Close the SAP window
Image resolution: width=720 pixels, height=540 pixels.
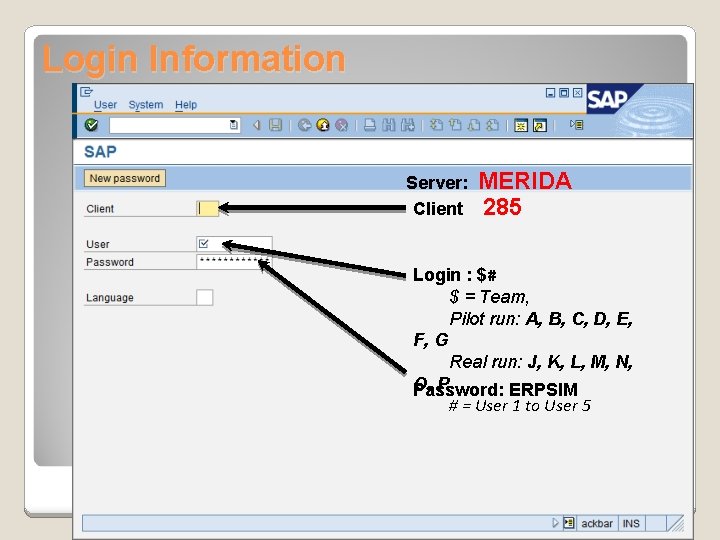point(578,93)
